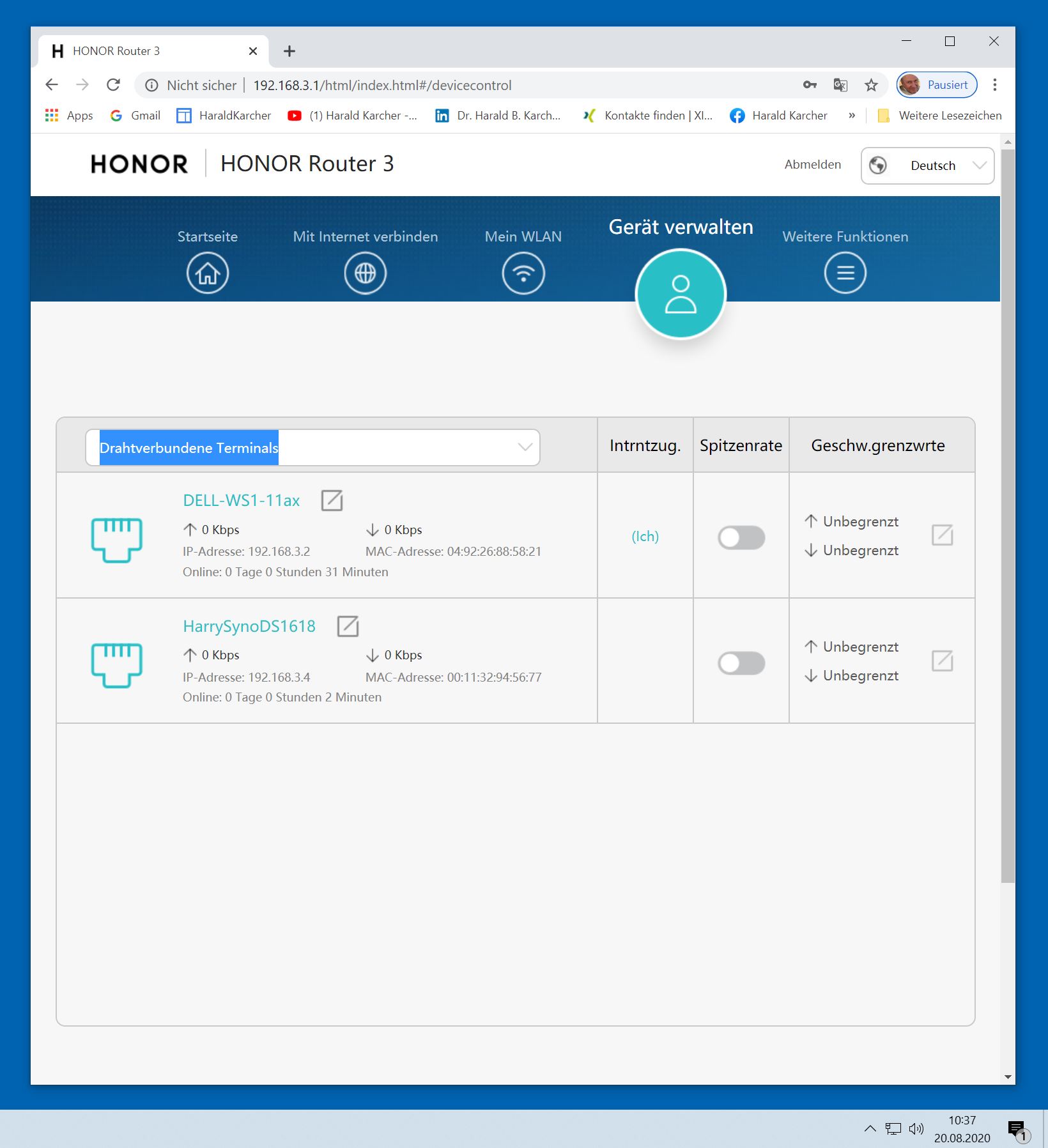Click the Google Translate icon in address bar

(840, 85)
